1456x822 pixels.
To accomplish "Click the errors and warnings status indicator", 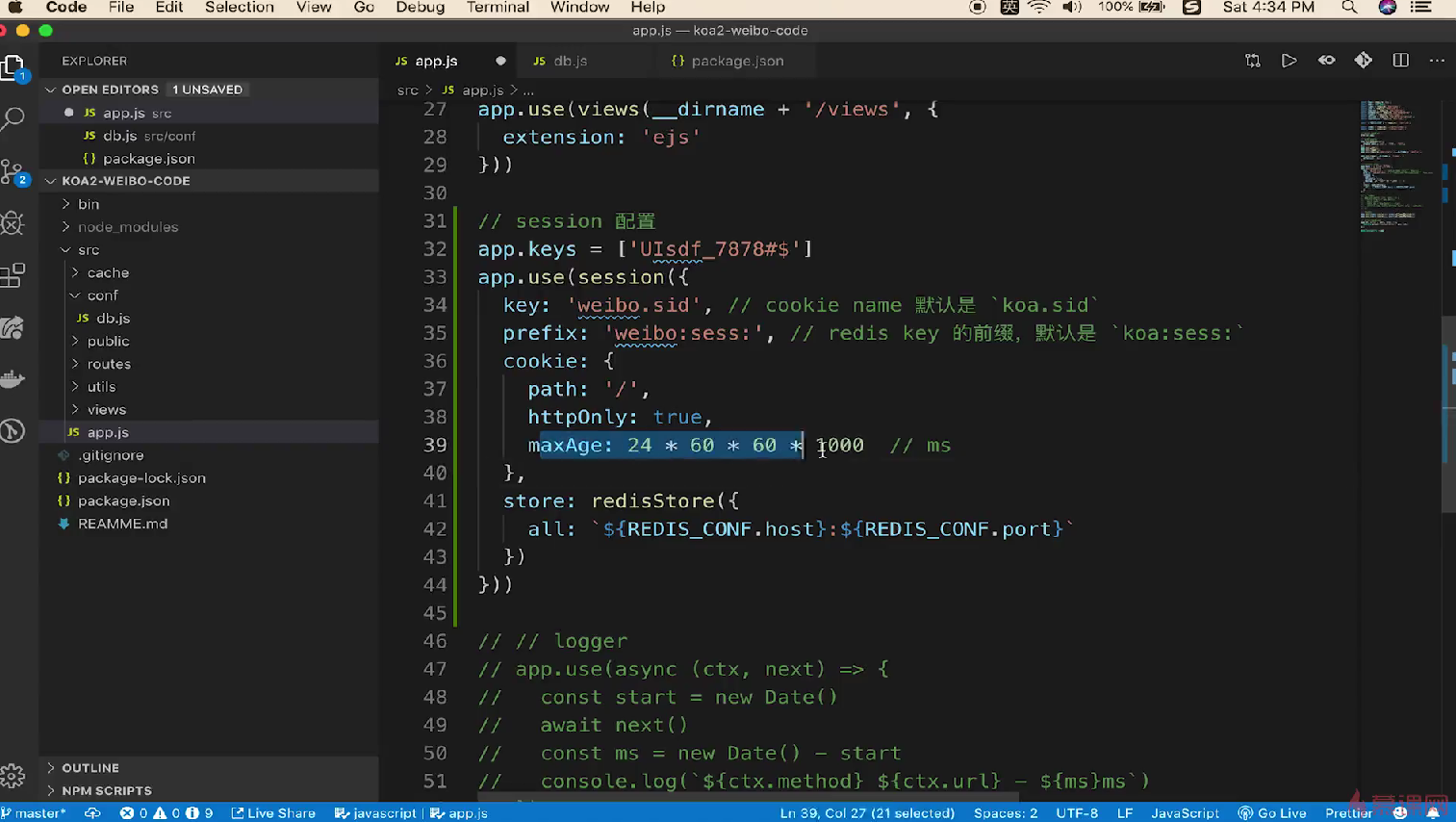I will (x=166, y=813).
